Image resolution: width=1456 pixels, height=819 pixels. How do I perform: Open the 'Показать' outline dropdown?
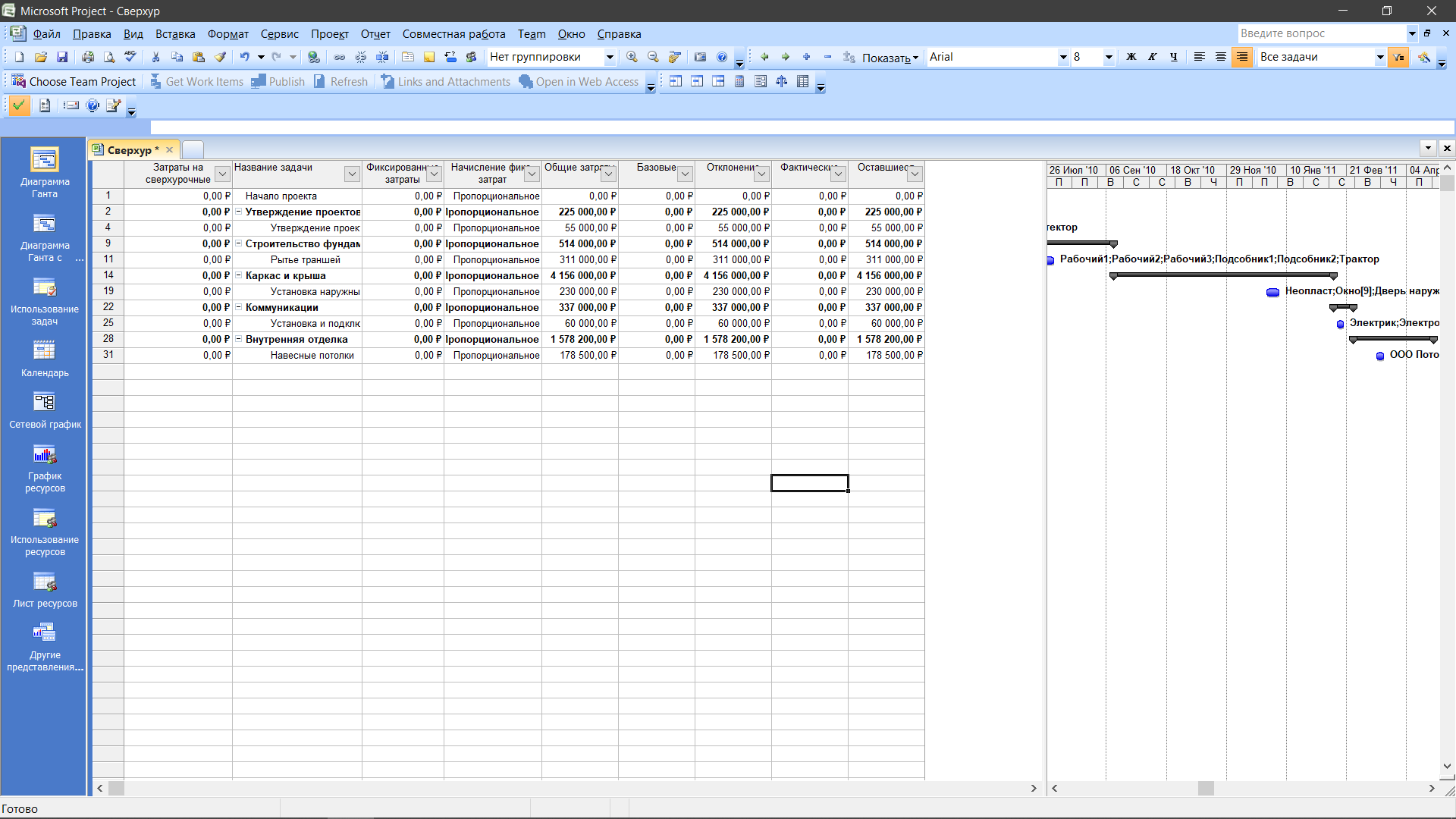890,58
